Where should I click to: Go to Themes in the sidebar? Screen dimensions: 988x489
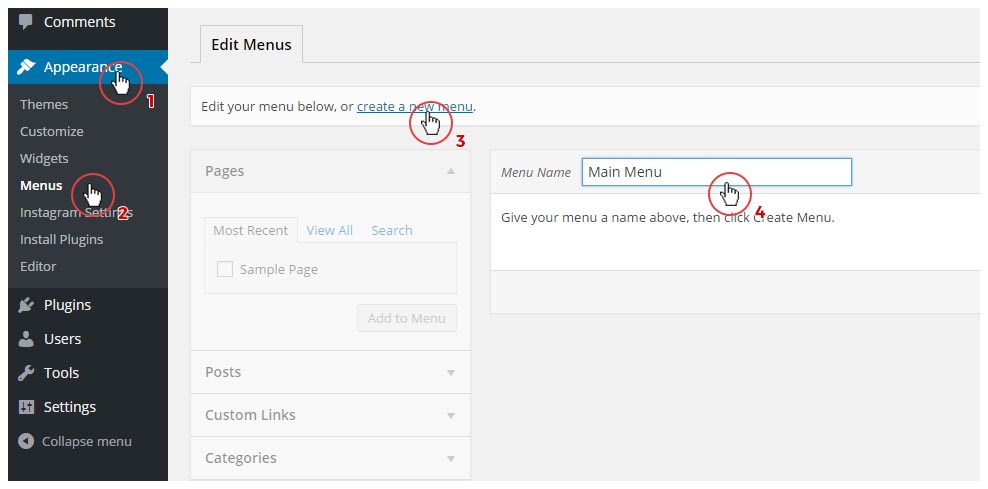pos(44,104)
